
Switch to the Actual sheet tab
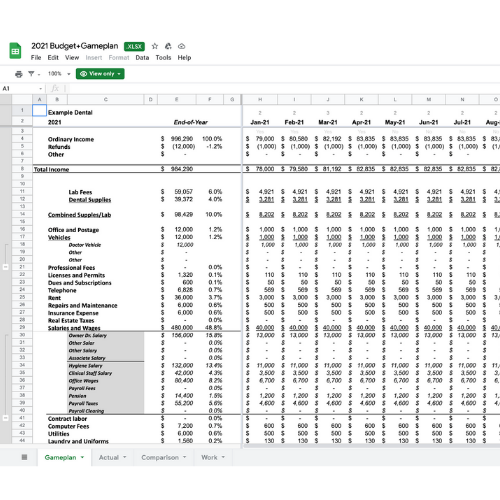(109, 457)
